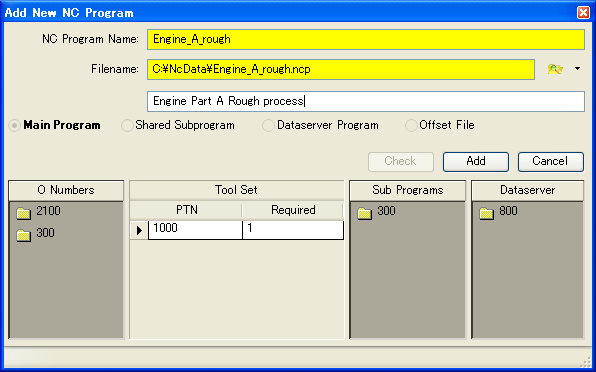596x372 pixels.
Task: Select the Main Program radio button
Action: click(14, 125)
